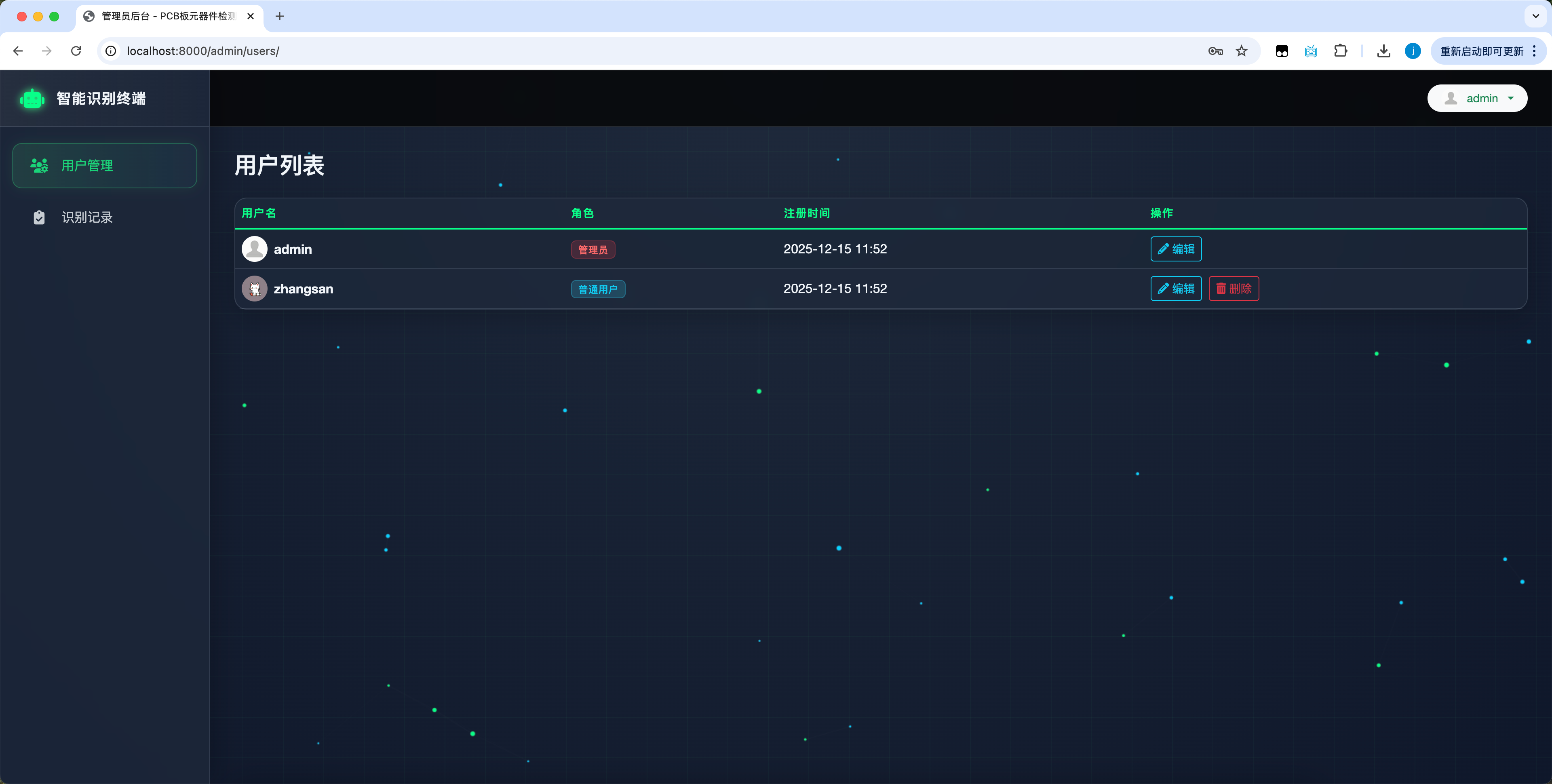Edit the zhangsan user
The width and height of the screenshot is (1552, 784).
point(1175,289)
